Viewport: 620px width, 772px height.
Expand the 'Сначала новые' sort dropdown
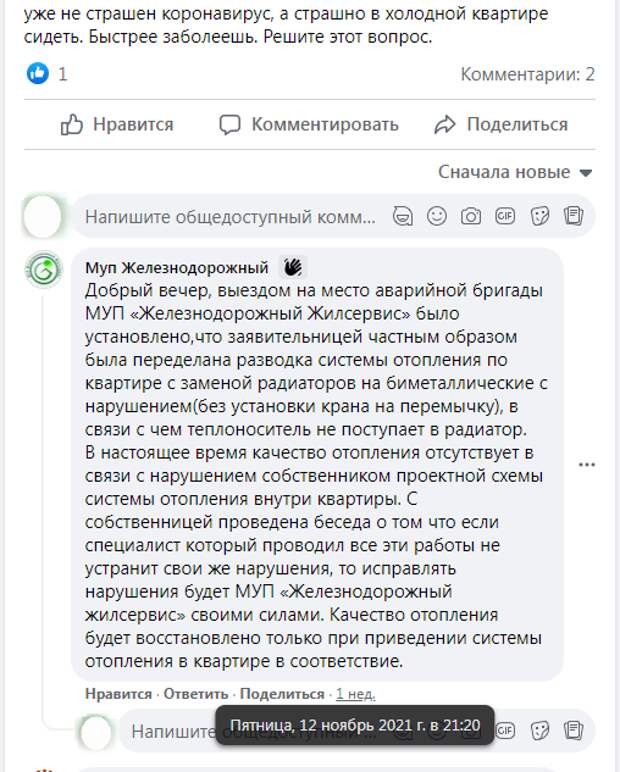coord(515,172)
